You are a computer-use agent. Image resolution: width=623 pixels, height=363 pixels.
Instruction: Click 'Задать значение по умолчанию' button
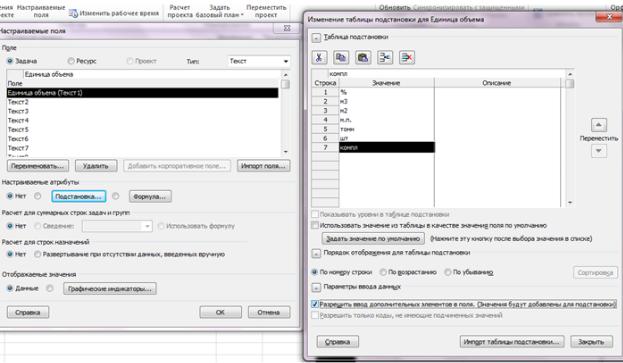(x=373, y=239)
